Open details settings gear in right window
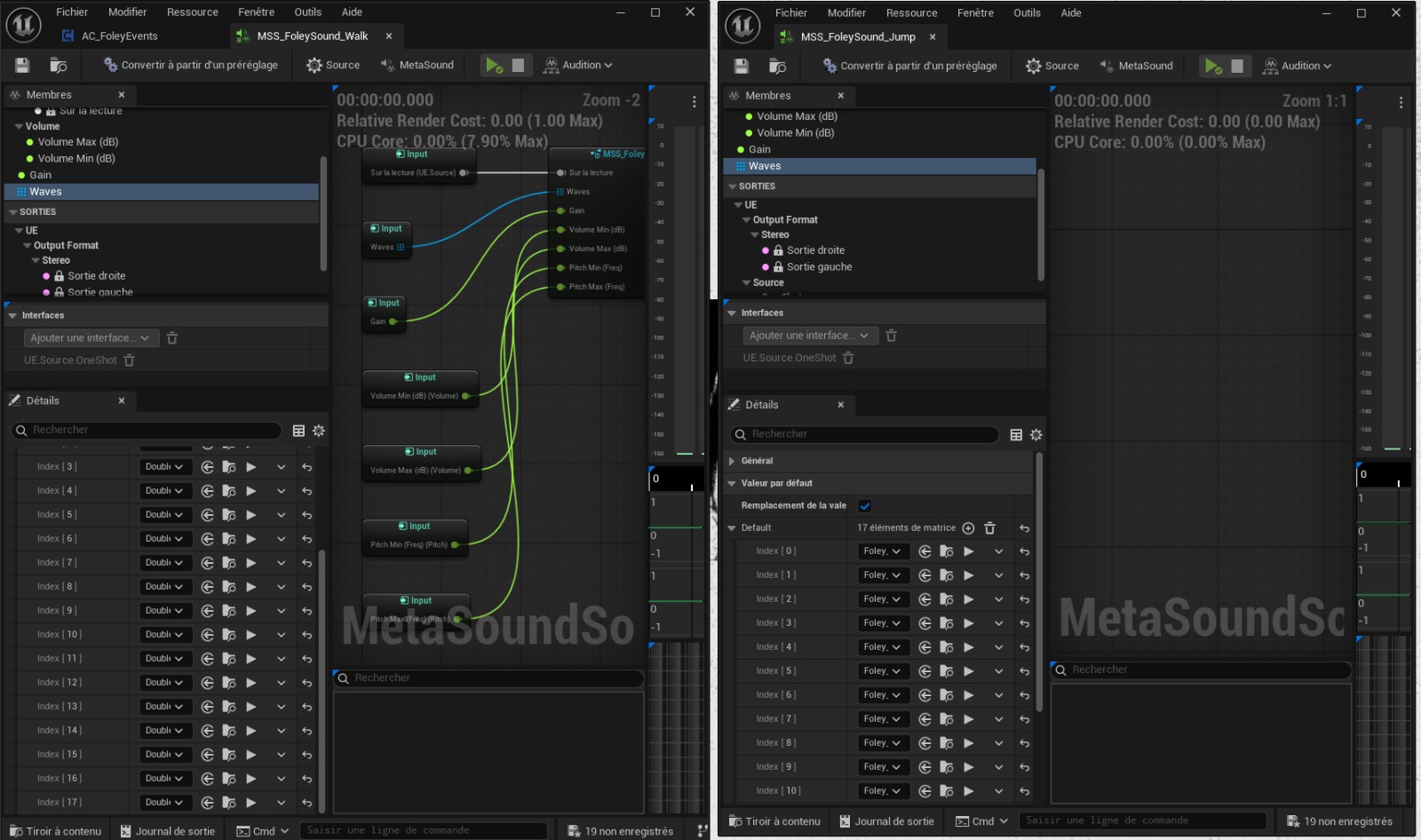The image size is (1421, 840). tap(1036, 435)
